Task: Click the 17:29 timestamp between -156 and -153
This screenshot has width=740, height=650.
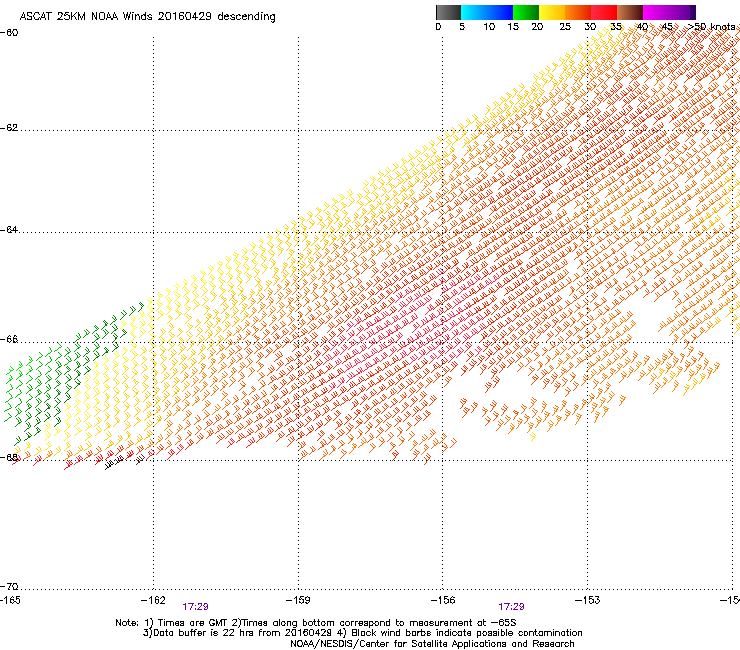Action: click(511, 607)
